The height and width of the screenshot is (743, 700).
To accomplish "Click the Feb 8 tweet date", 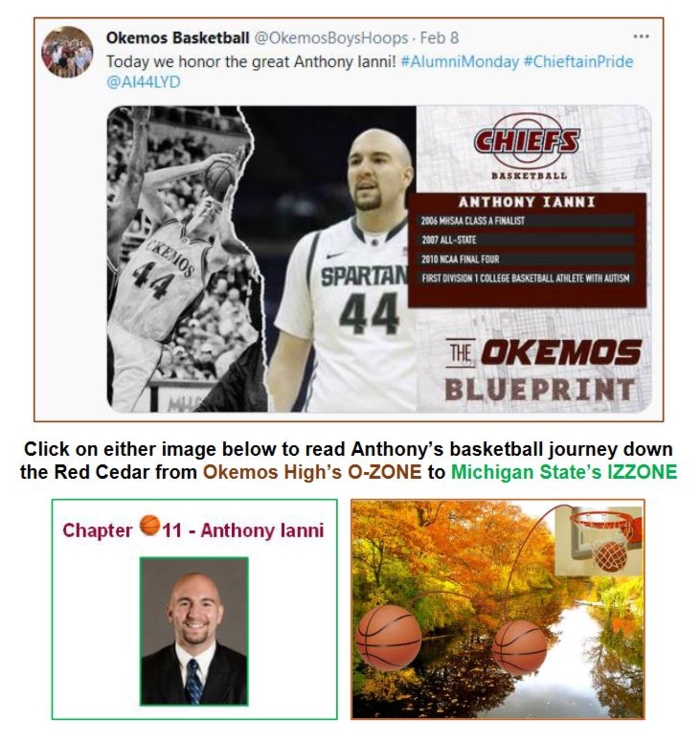I will 440,37.
